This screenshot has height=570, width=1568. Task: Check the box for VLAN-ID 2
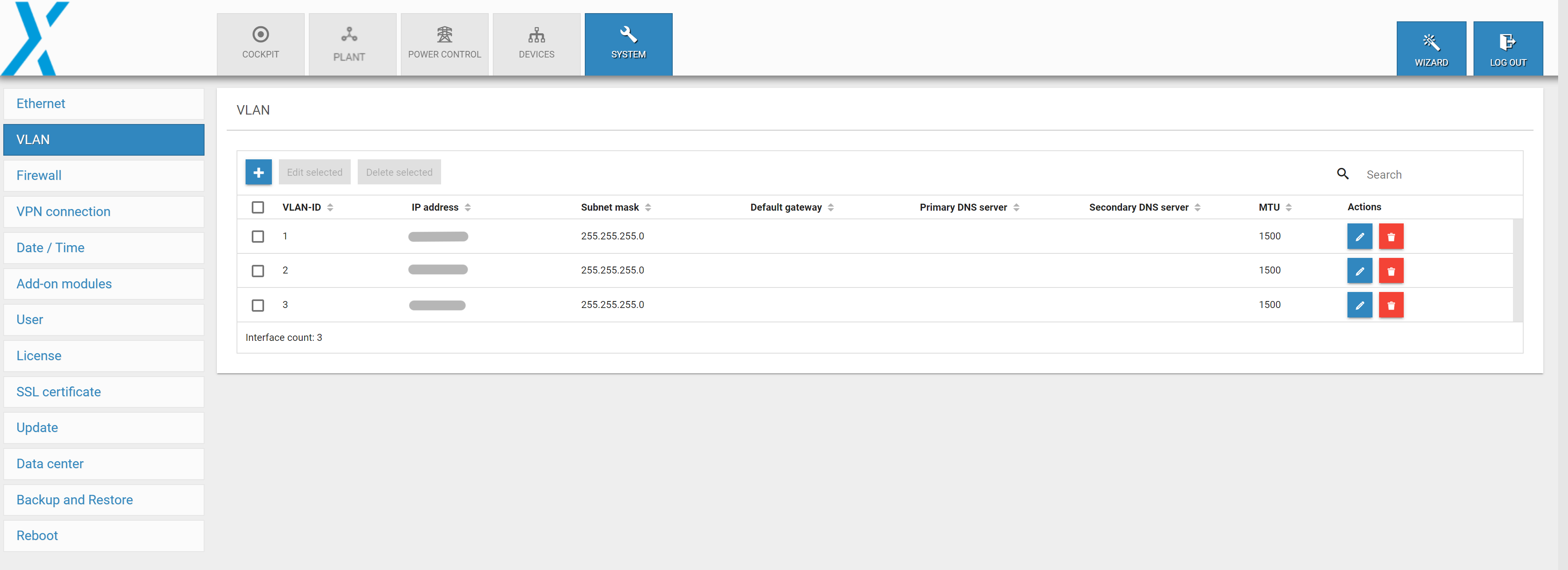pyautogui.click(x=258, y=271)
